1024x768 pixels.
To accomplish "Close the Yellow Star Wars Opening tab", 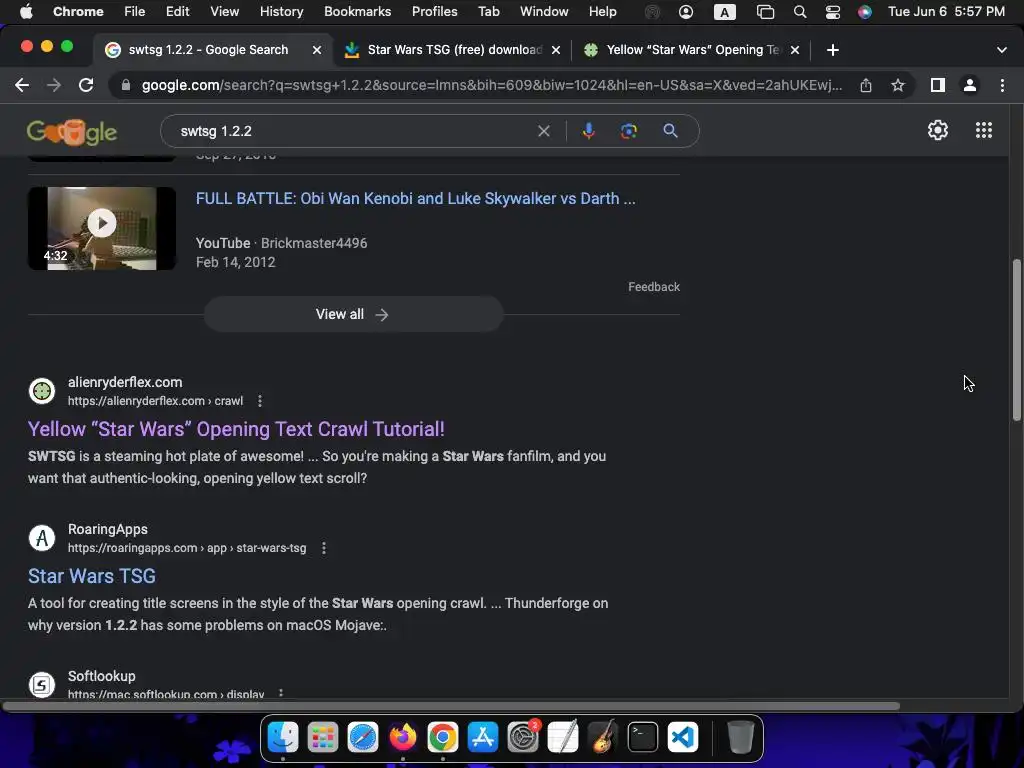I will coord(795,50).
